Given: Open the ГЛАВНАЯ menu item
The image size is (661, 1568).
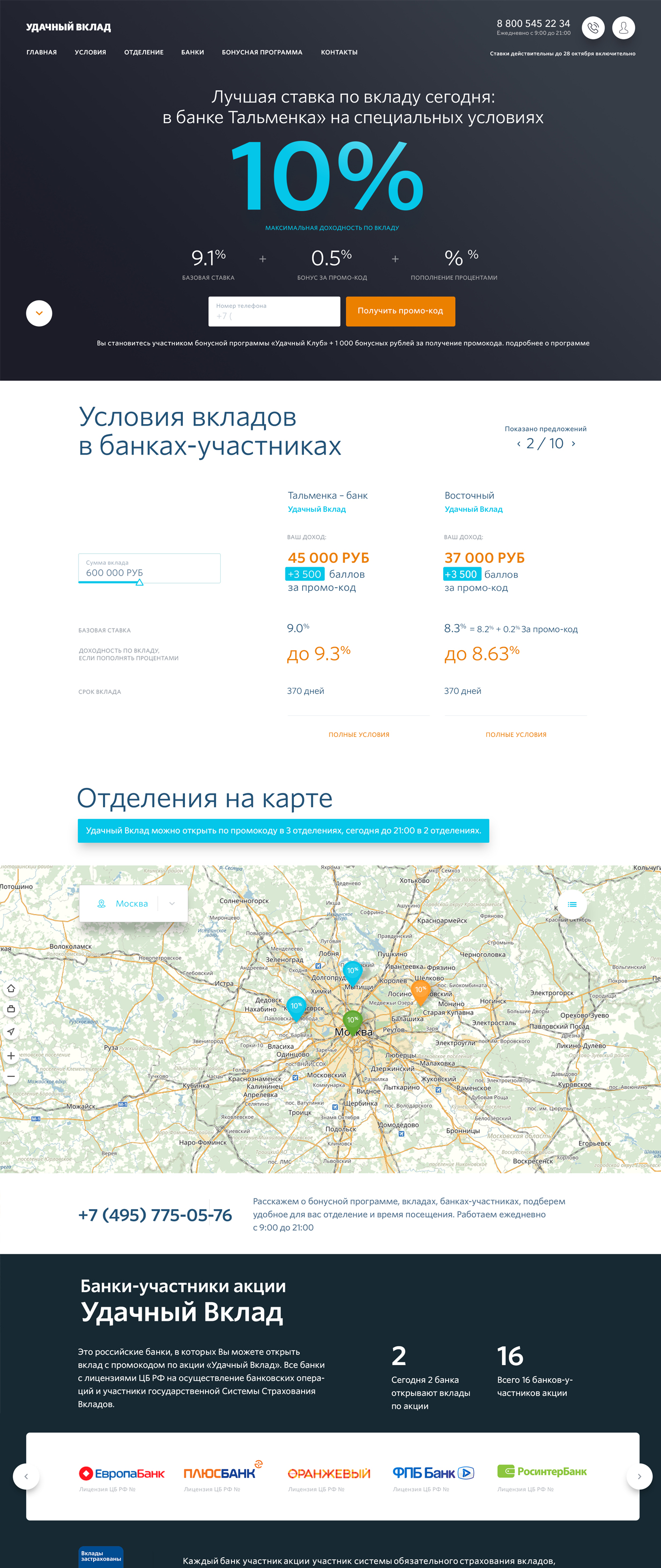Looking at the screenshot, I should point(41,52).
